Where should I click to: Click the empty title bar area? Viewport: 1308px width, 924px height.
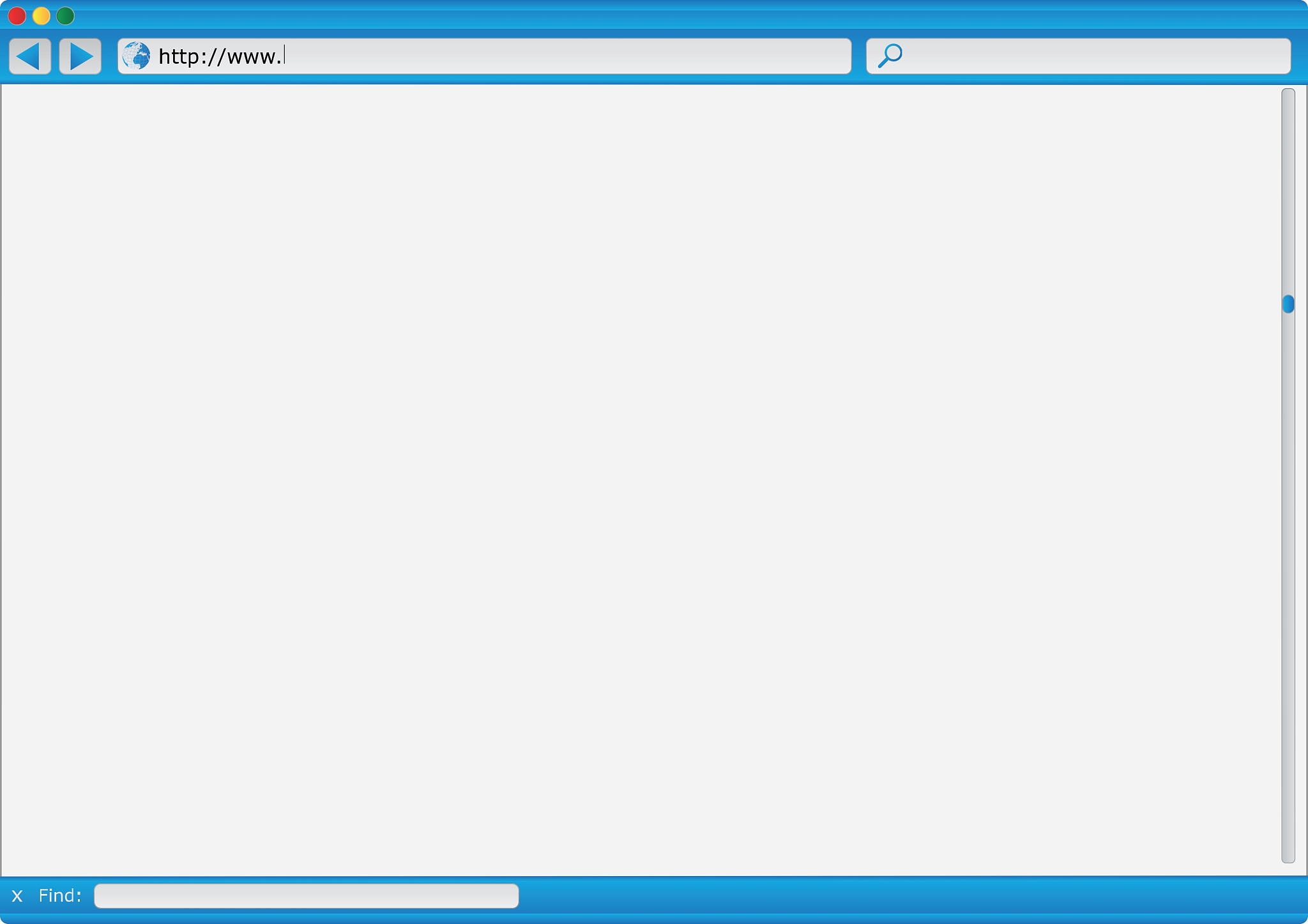(x=639, y=14)
